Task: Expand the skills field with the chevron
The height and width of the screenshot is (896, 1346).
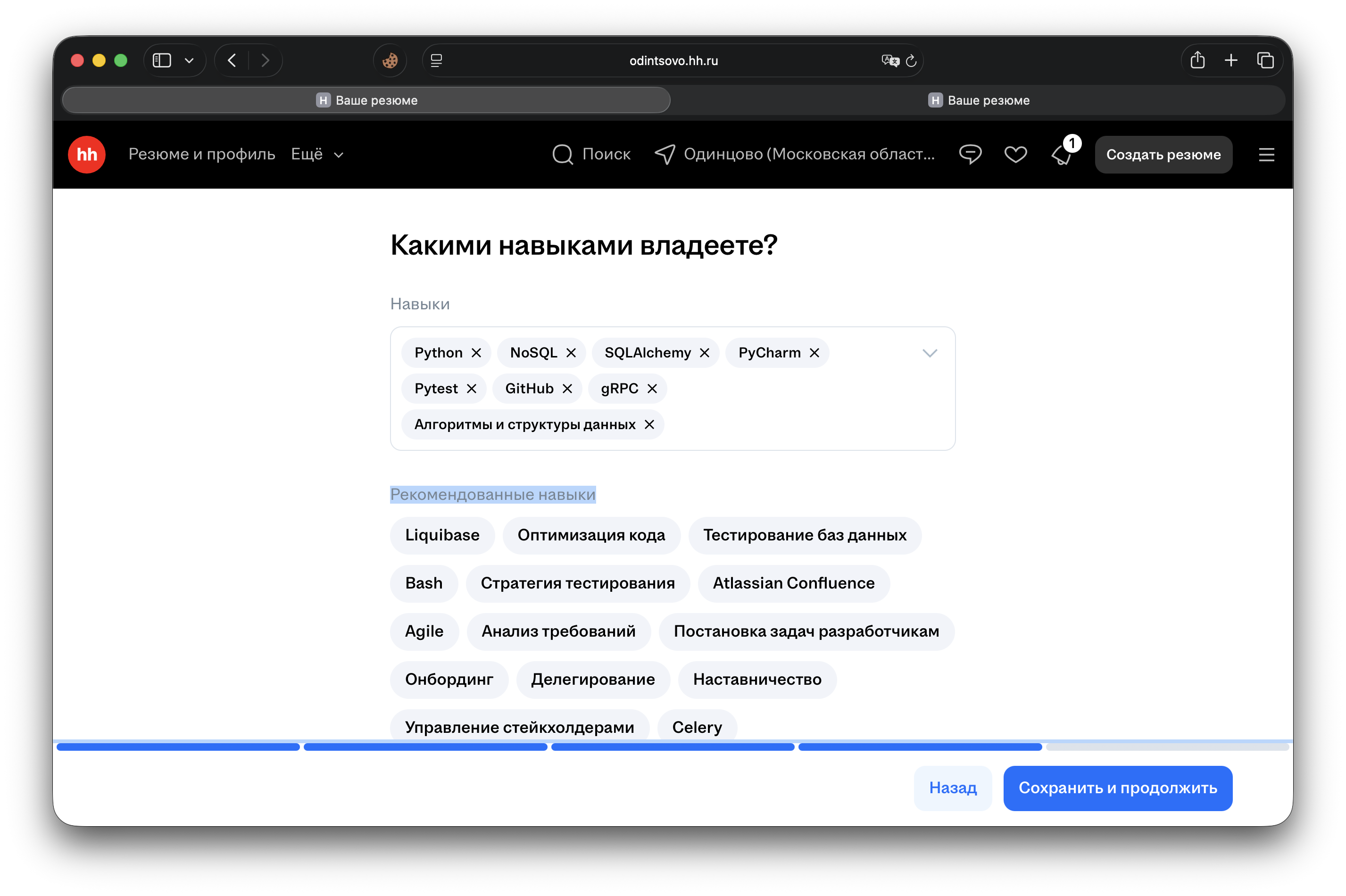Action: click(x=930, y=353)
